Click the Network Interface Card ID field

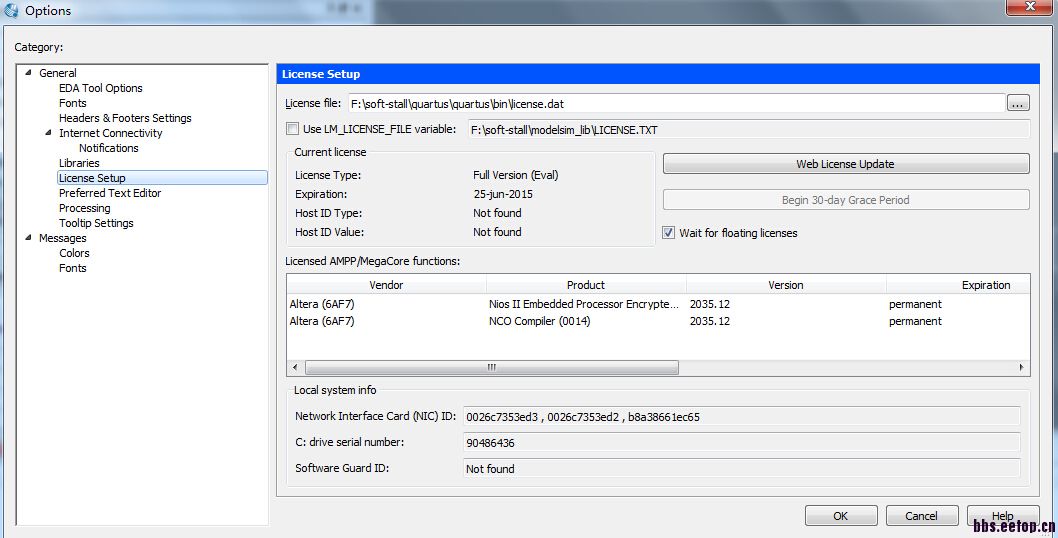tap(742, 416)
